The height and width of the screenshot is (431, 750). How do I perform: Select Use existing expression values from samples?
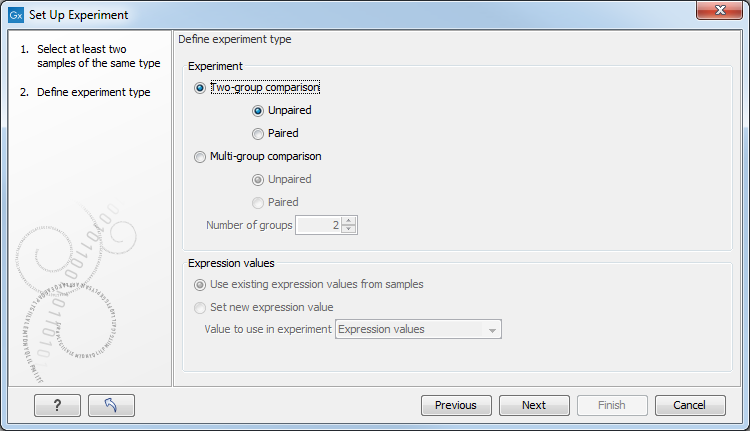tap(201, 285)
